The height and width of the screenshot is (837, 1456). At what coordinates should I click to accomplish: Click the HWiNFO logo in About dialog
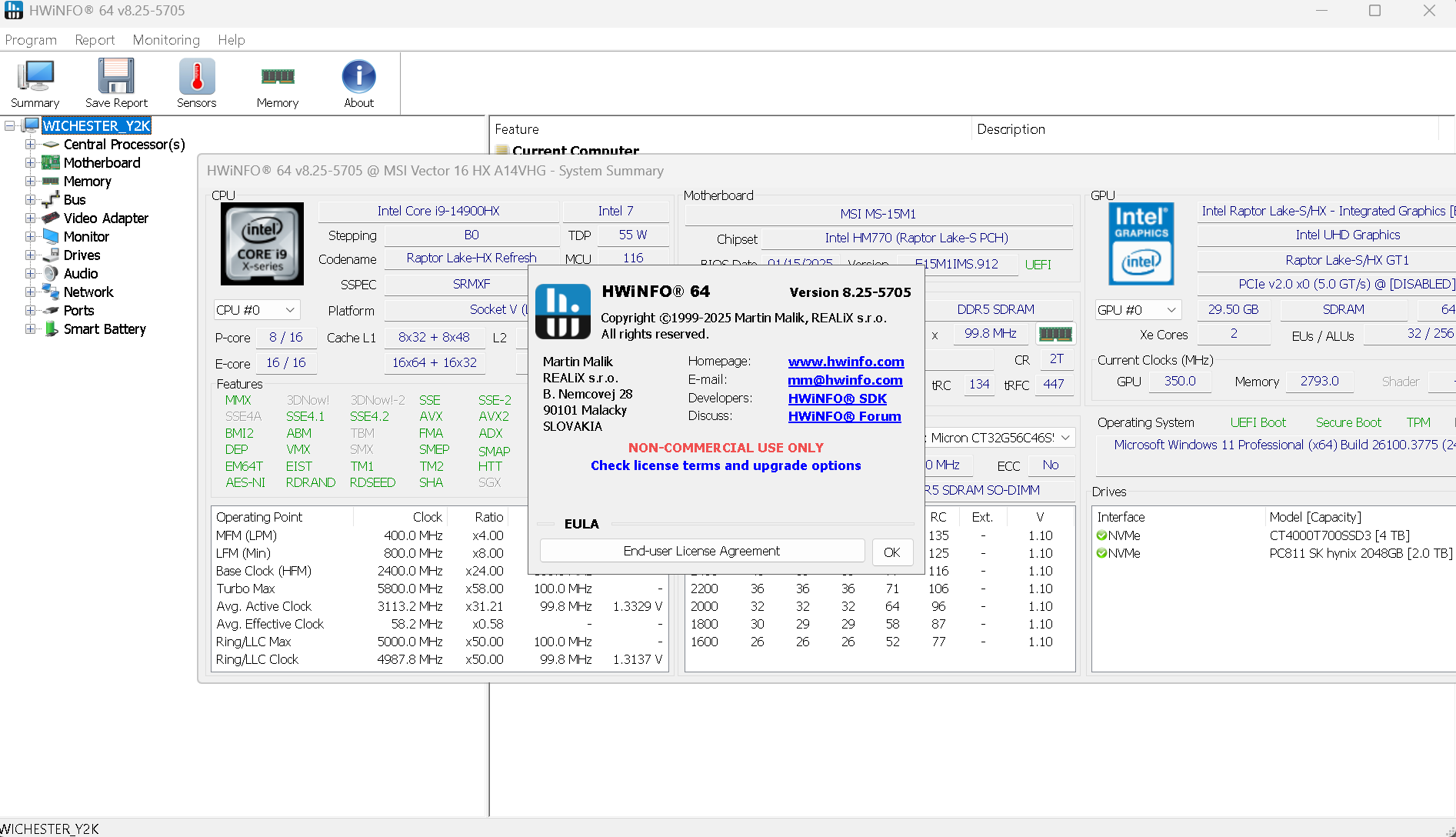563,312
